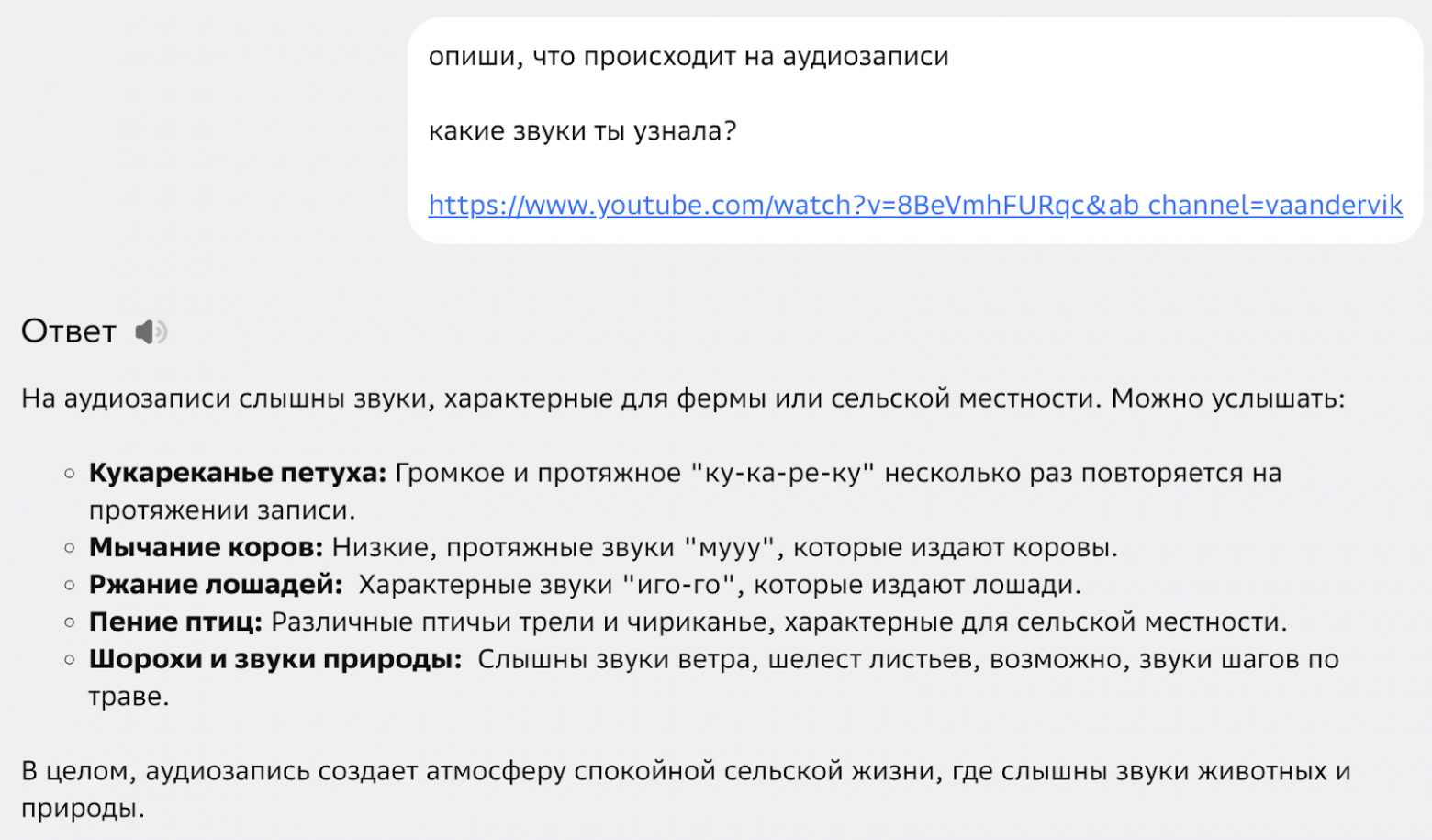This screenshot has height=840, width=1432.
Task: Open the YouTube link in the message
Action: click(914, 205)
